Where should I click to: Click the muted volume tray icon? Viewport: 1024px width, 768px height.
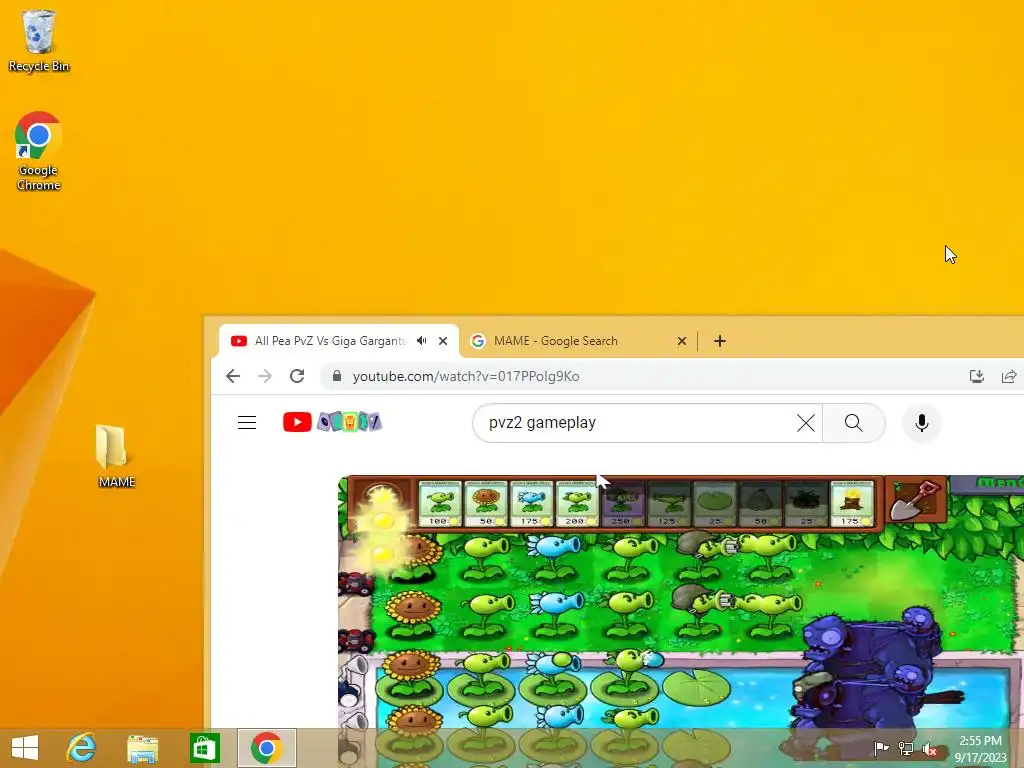tap(930, 748)
